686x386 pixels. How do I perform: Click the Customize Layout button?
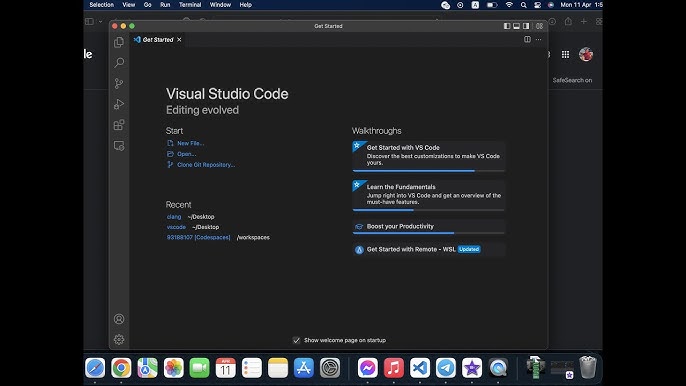539,26
